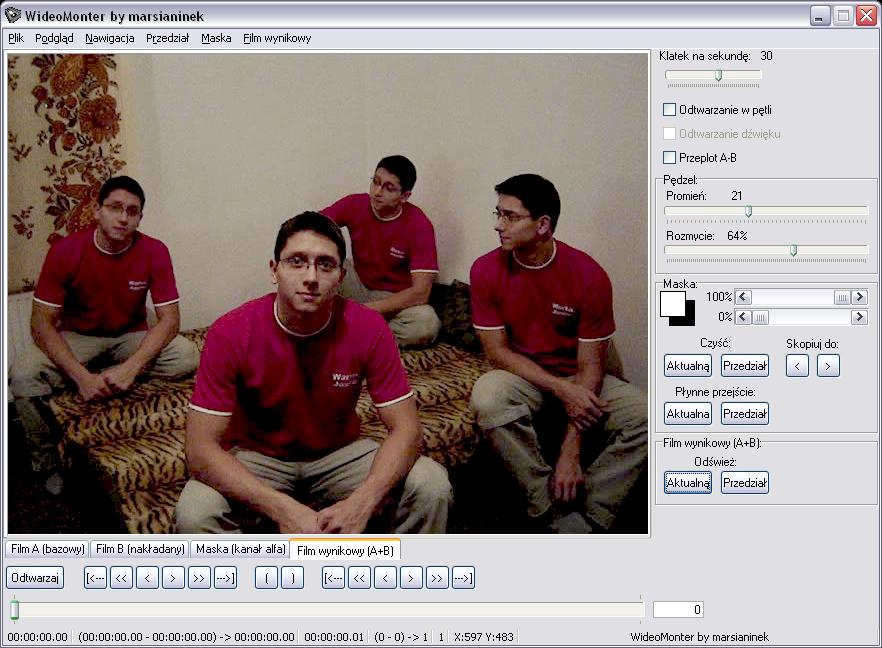Toggle the 'Przeplot A-B' checkbox
Viewport: 882px width, 648px height.
pos(670,158)
